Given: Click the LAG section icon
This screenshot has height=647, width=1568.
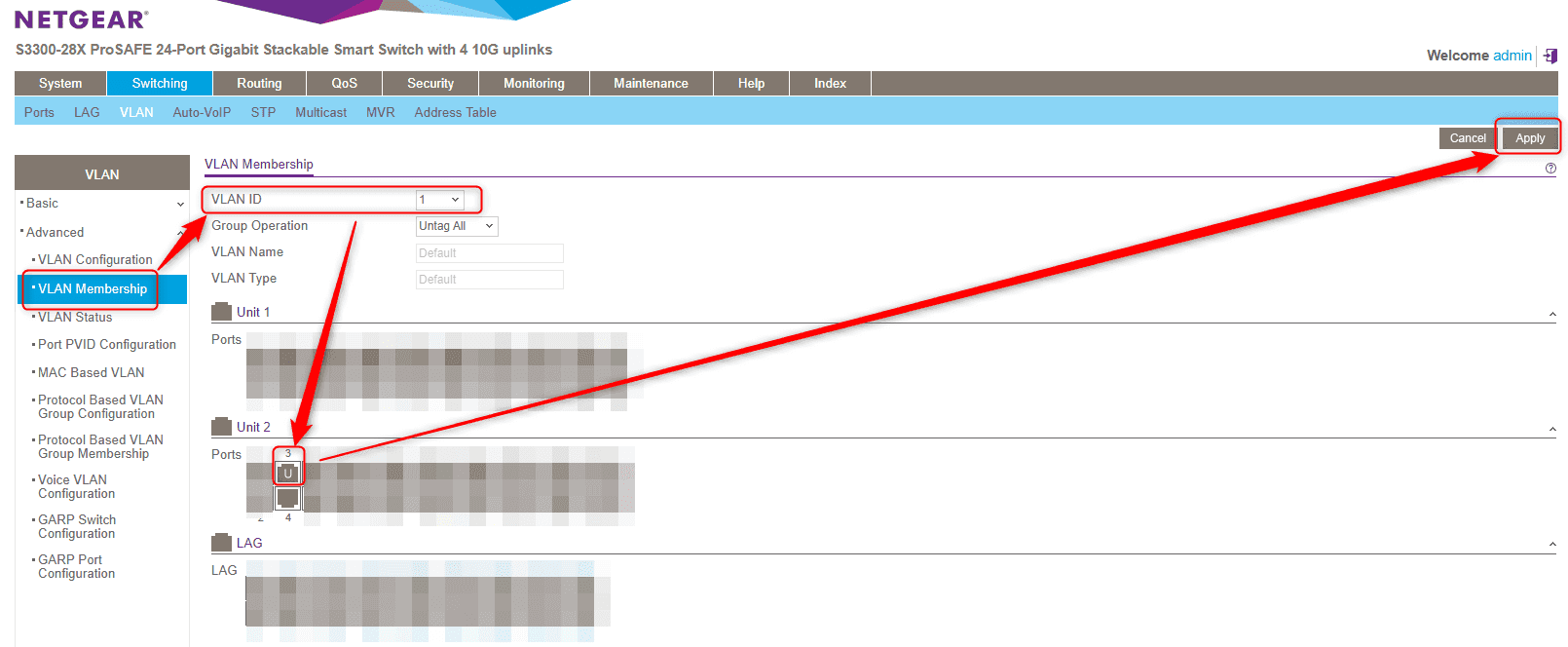Looking at the screenshot, I should click(221, 543).
